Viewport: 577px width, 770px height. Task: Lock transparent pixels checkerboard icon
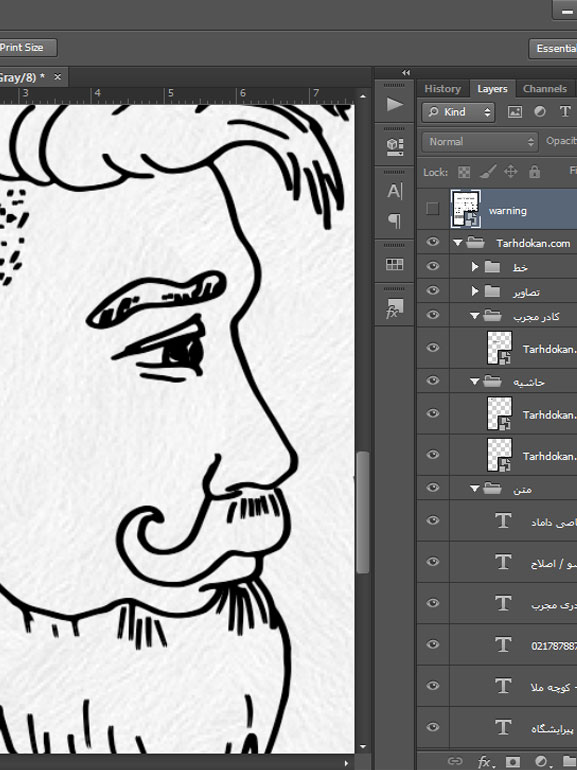pyautogui.click(x=464, y=172)
